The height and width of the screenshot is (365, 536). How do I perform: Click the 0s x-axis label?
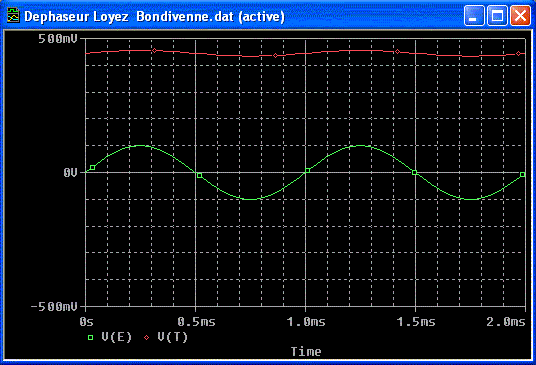(x=86, y=322)
